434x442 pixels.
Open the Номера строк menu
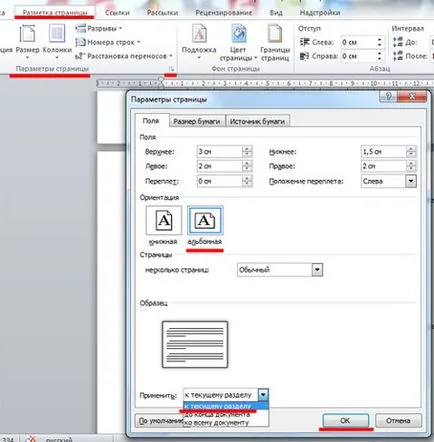point(108,42)
